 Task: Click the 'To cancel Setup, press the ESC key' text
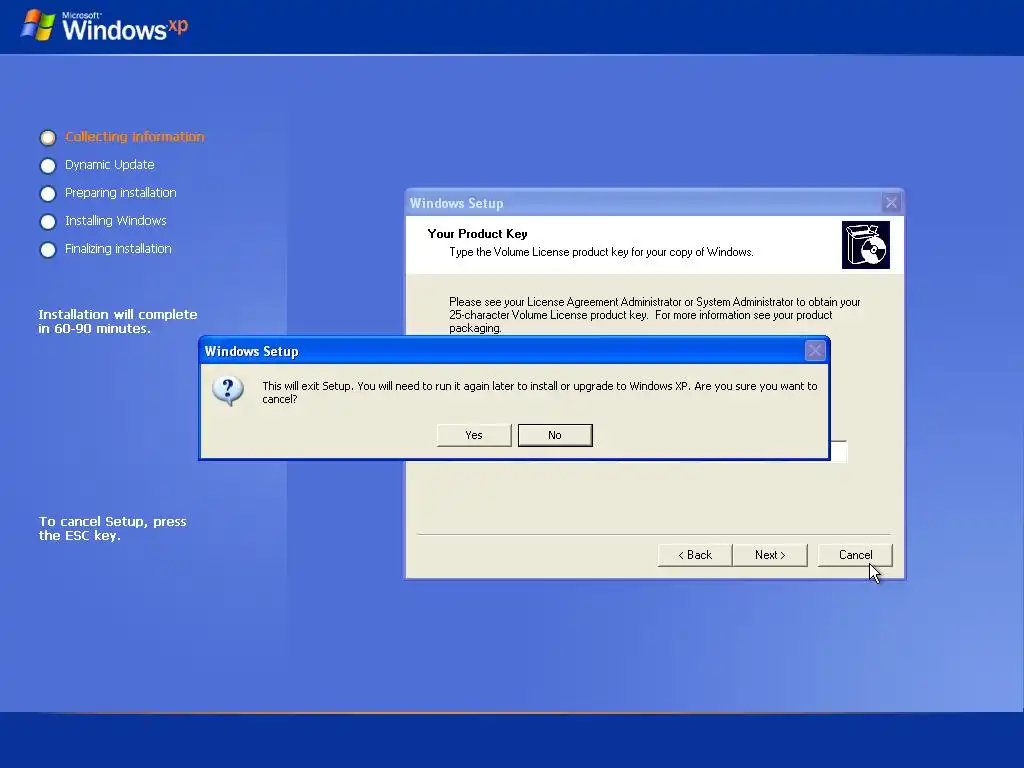pos(112,528)
